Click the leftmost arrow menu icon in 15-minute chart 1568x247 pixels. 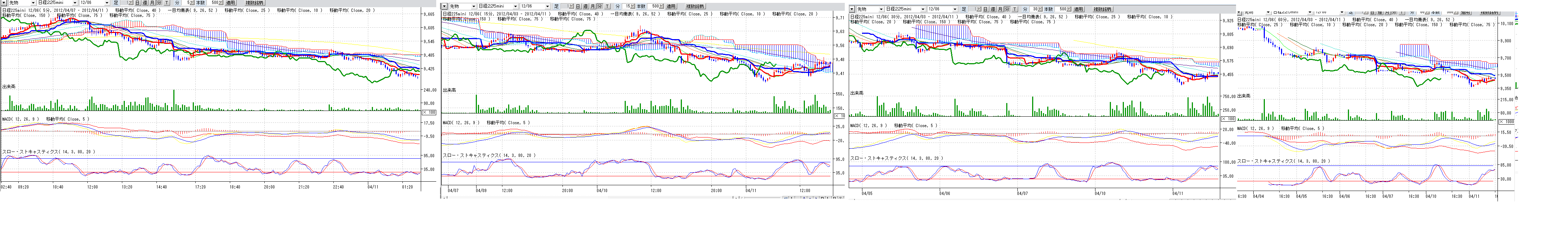point(445,7)
